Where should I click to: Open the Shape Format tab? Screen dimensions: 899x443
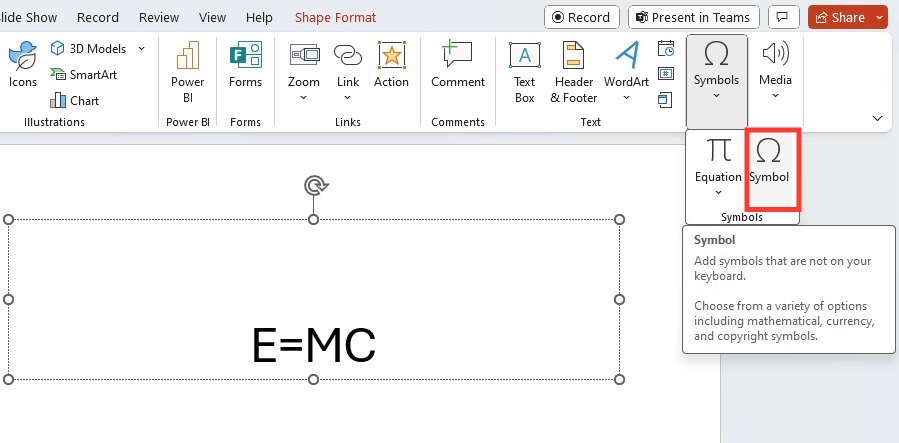tap(335, 18)
